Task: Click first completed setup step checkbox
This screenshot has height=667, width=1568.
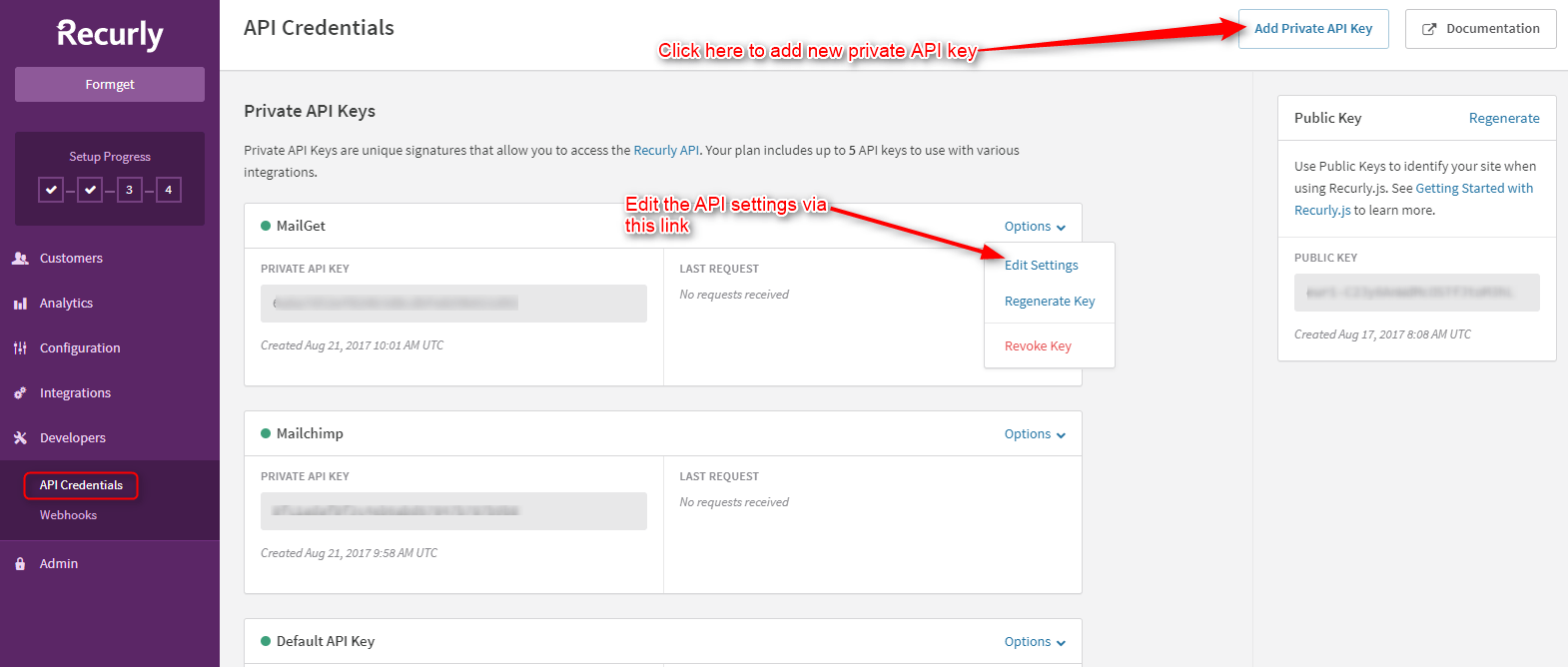Action: point(51,190)
